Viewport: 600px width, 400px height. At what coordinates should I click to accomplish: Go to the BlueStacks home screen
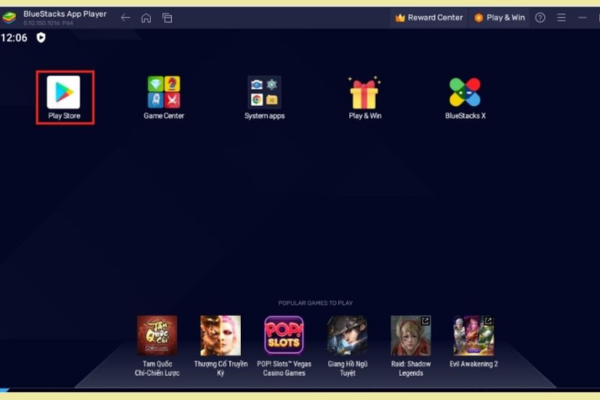(x=146, y=18)
